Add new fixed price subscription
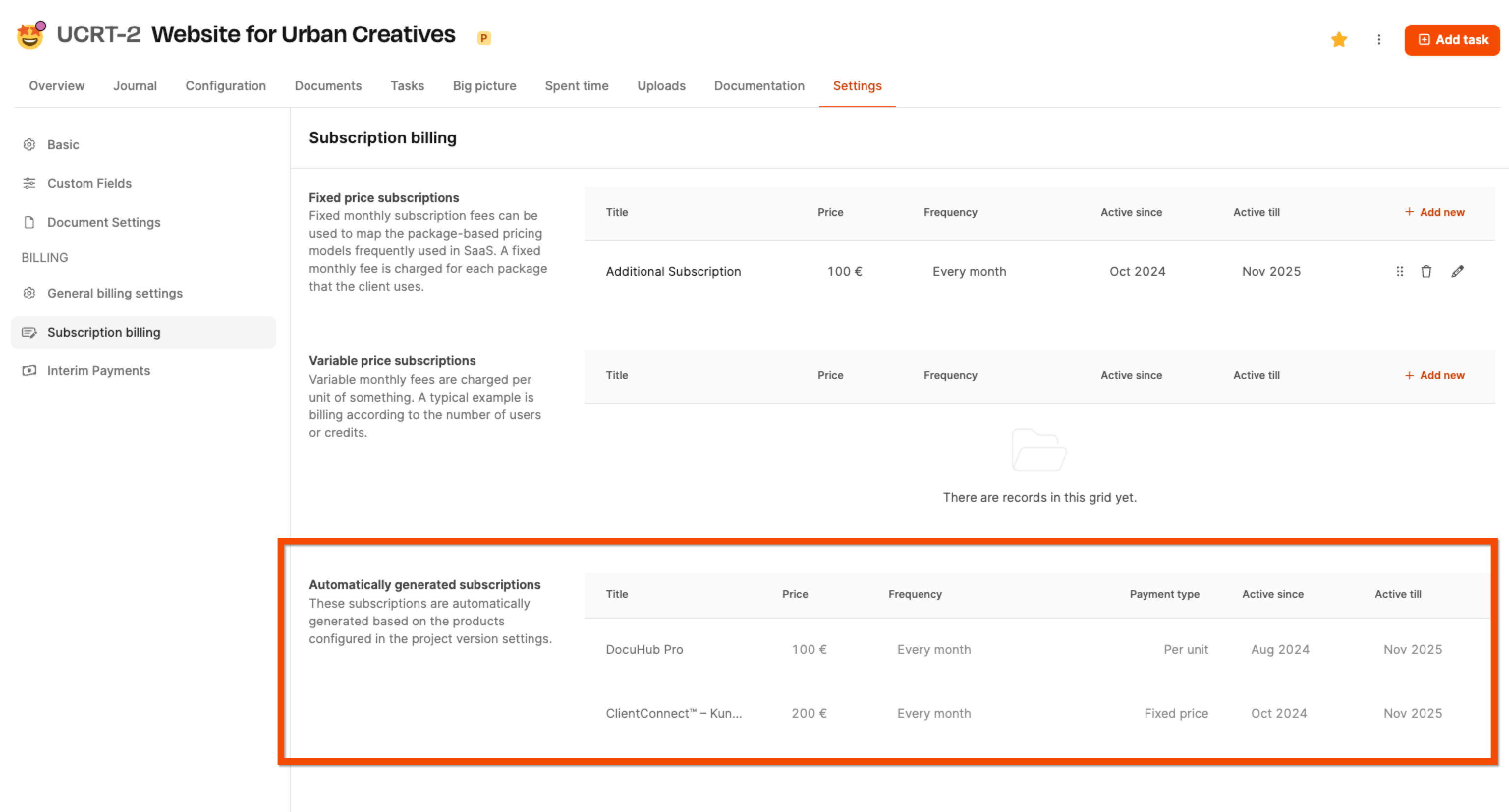Image resolution: width=1509 pixels, height=812 pixels. point(1435,213)
